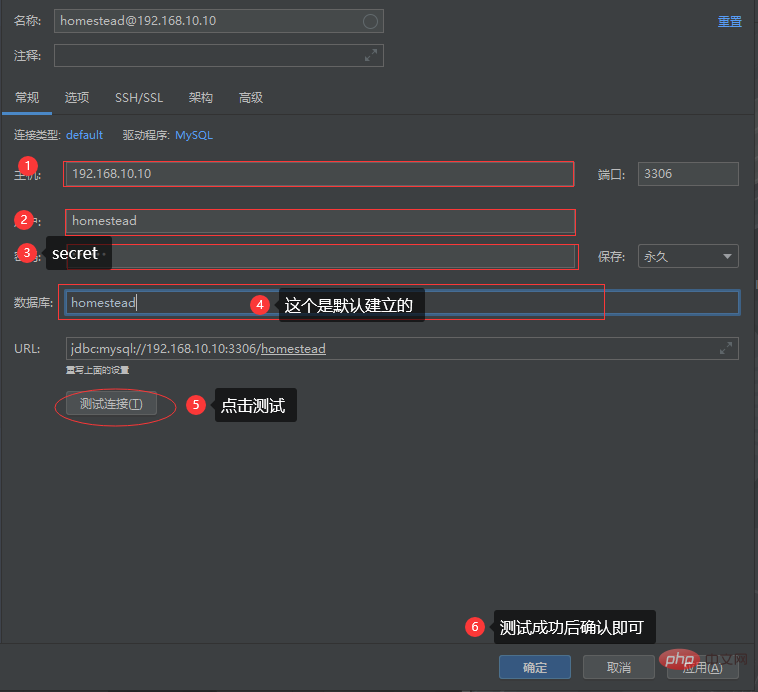The width and height of the screenshot is (758, 692).
Task: Select the MySQL driver link
Action: (x=194, y=135)
